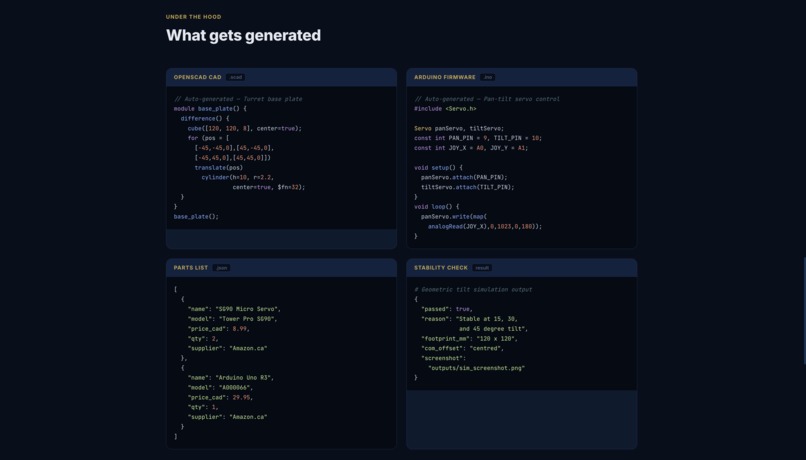The image size is (806, 460).
Task: Click the ARDUINO FIRMWARE card title
Action: point(445,77)
